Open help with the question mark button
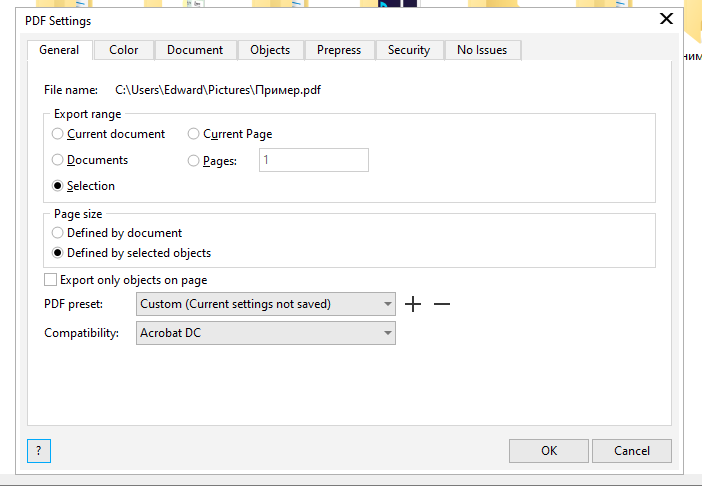702x487 pixels. tap(39, 451)
